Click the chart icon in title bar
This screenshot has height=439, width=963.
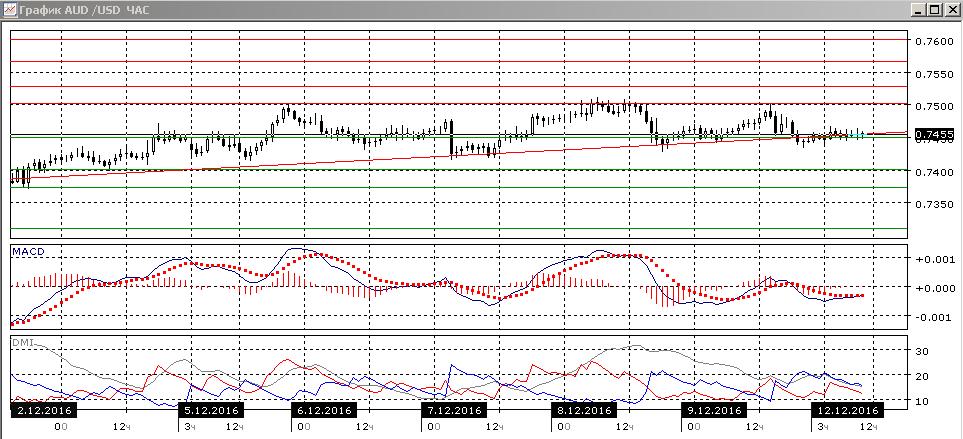pos(9,9)
